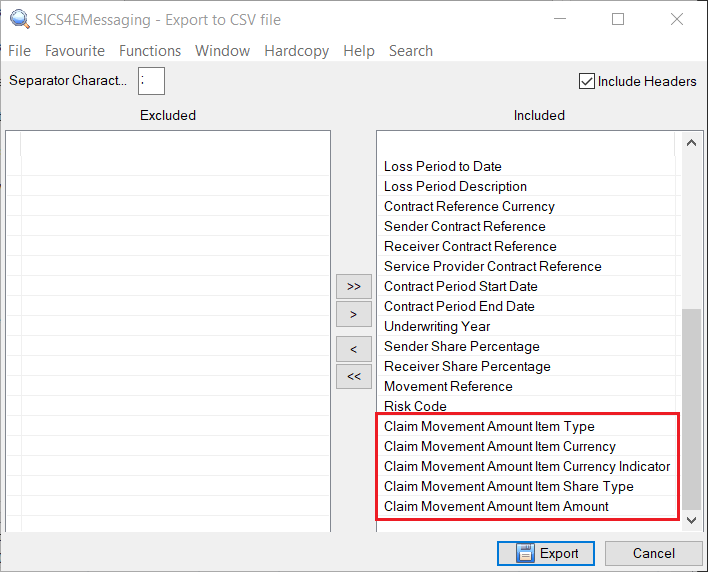This screenshot has width=708, height=572.
Task: Click the Included list scroll-up arrow
Action: pyautogui.click(x=691, y=143)
